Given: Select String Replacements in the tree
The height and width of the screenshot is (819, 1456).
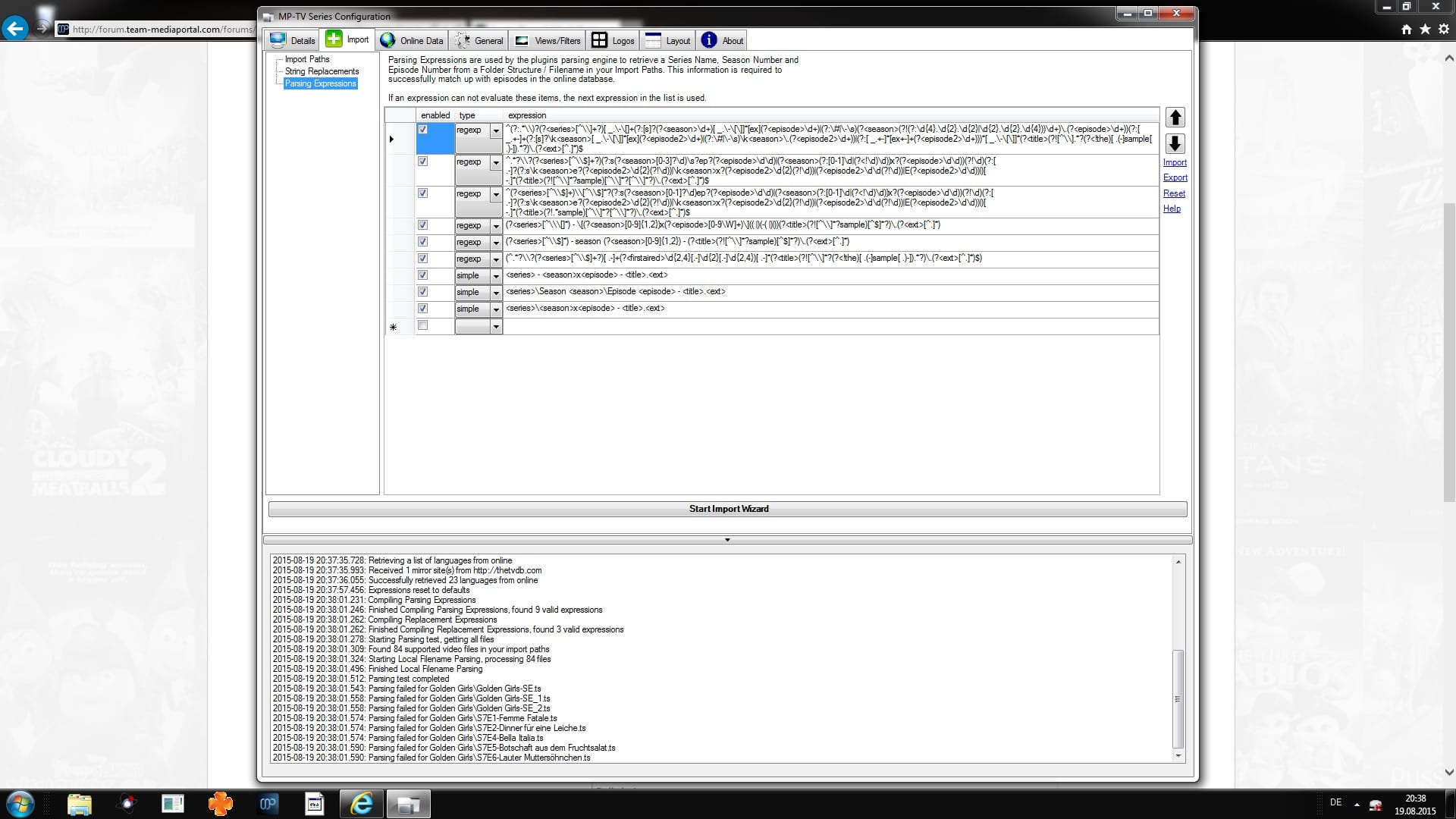Looking at the screenshot, I should (x=322, y=71).
